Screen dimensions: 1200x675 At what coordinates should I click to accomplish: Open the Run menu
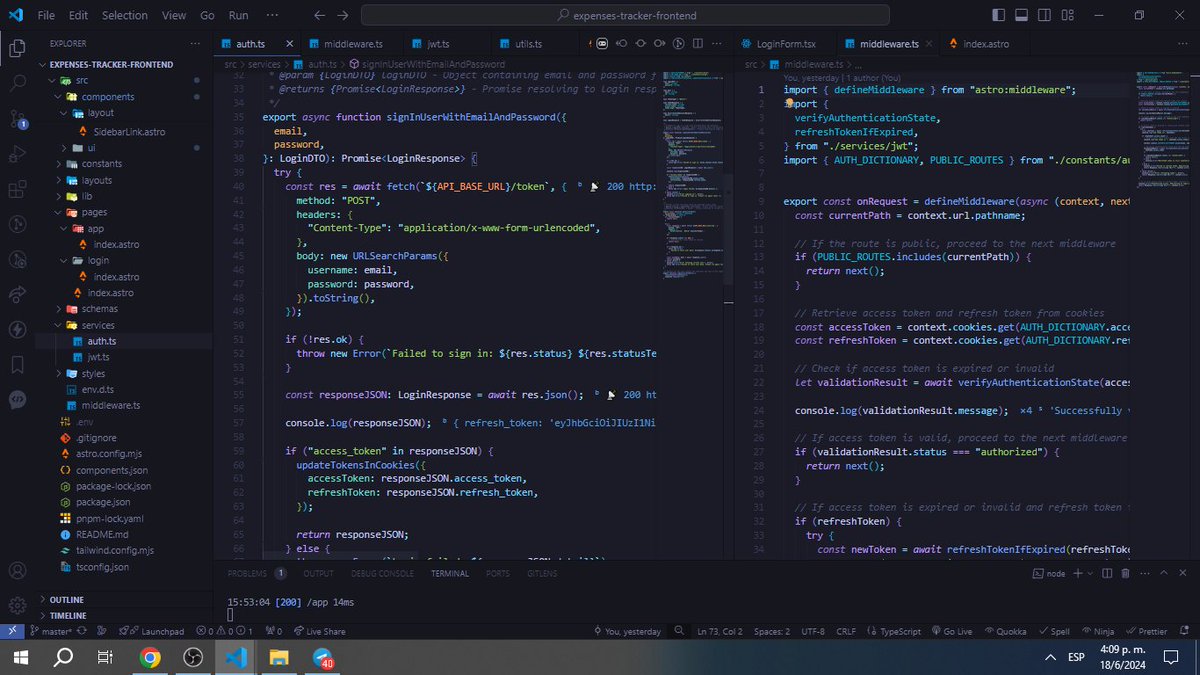click(238, 14)
